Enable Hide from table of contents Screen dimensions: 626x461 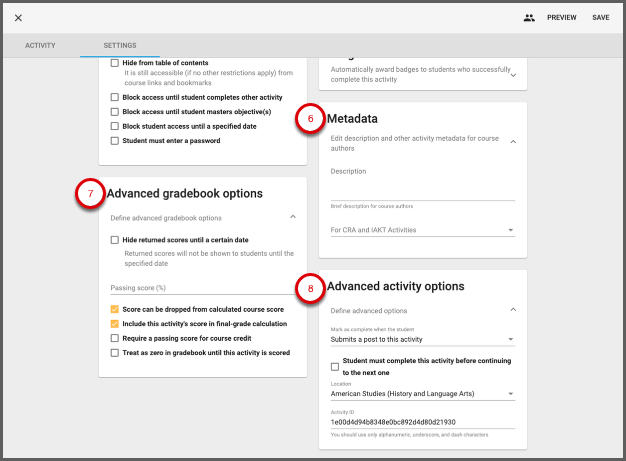[114, 62]
